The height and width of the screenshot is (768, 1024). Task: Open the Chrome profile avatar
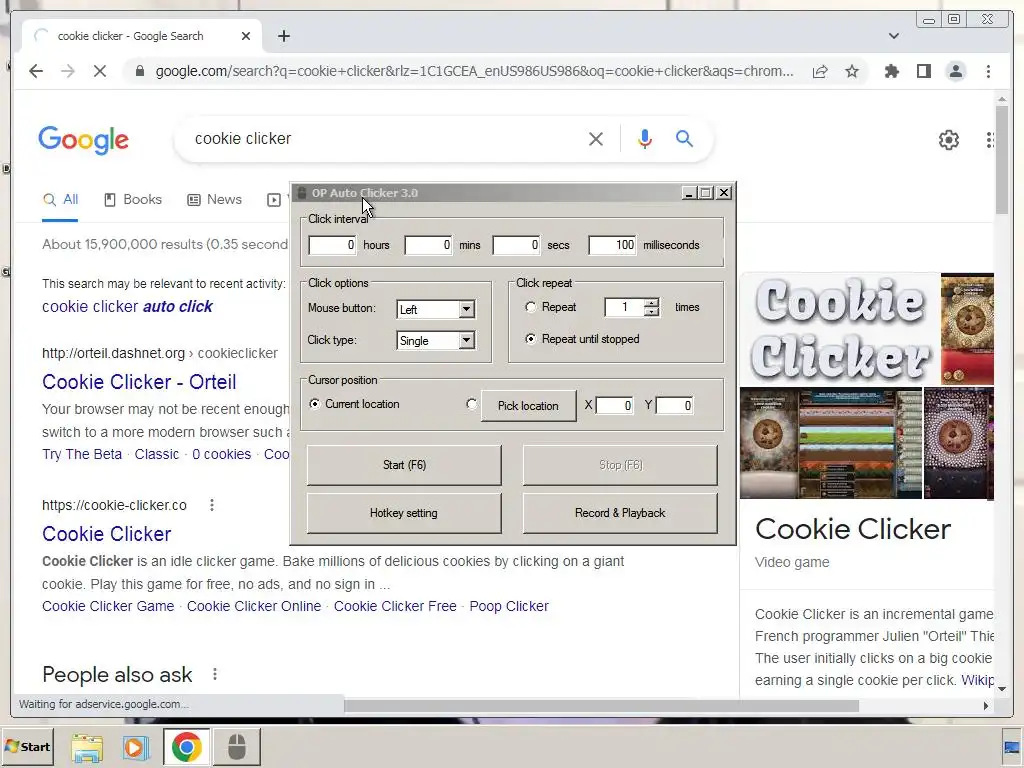(955, 71)
